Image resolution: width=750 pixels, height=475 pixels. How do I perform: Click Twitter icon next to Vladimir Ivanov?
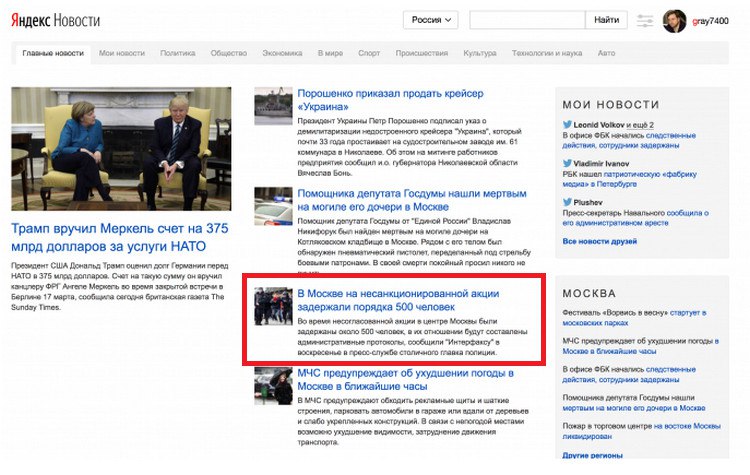point(567,163)
